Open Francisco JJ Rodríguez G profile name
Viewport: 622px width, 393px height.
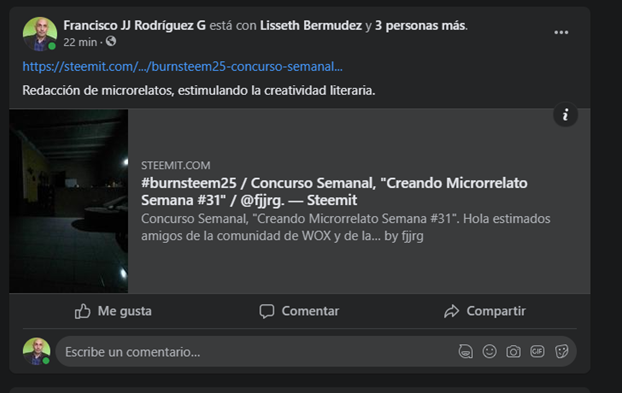pyautogui.click(x=134, y=25)
